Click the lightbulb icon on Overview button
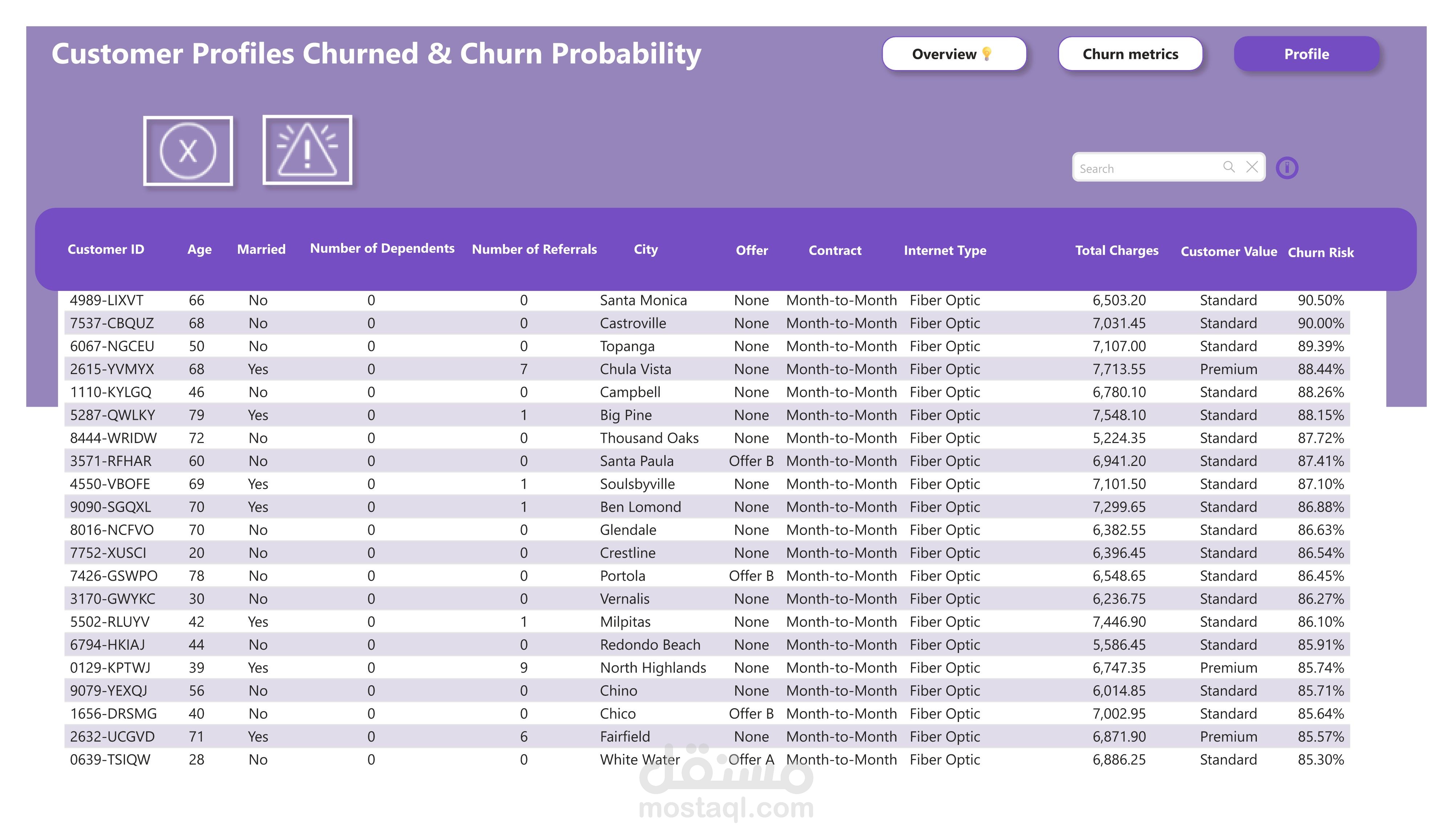The height and width of the screenshot is (840, 1453). 987,54
